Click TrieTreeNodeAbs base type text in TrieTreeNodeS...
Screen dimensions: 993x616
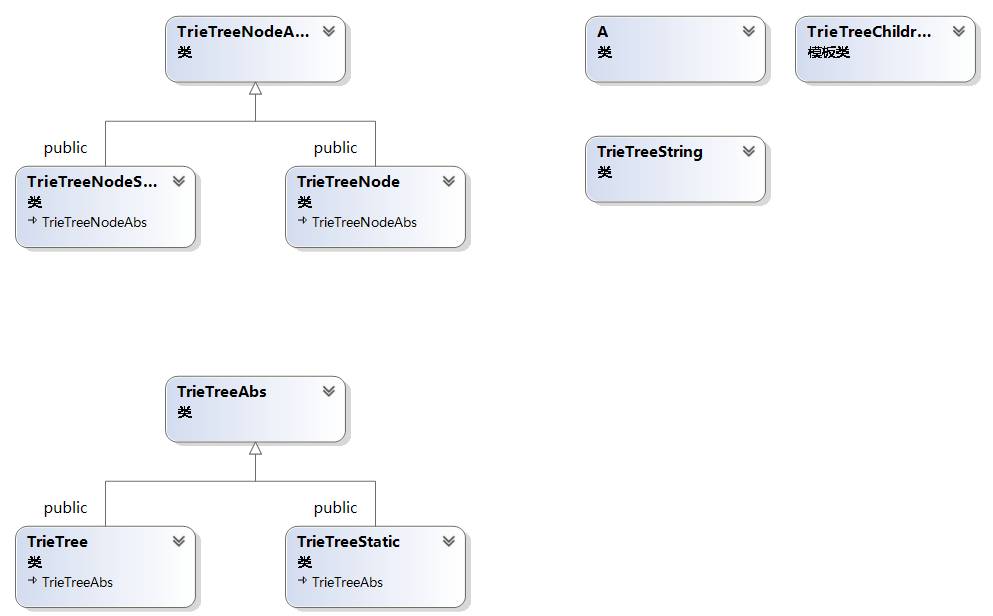click(x=94, y=222)
